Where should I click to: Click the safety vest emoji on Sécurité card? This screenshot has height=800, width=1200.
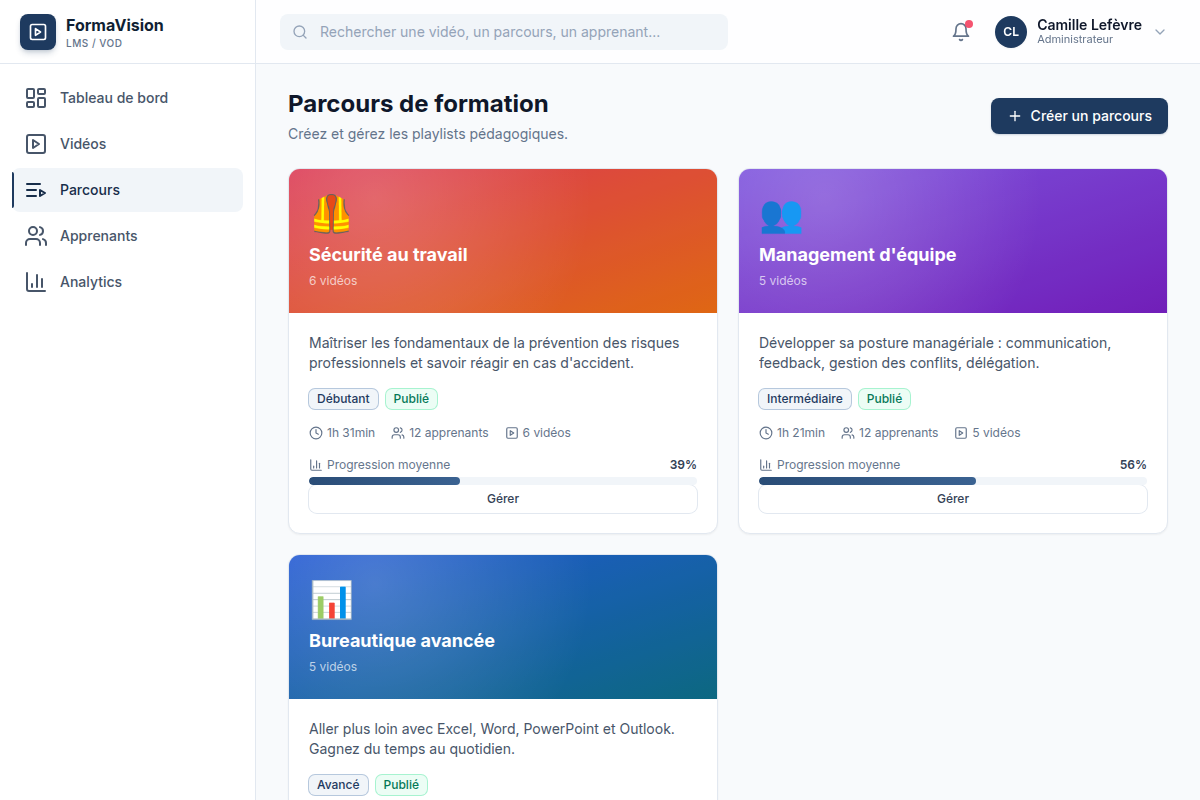331,214
